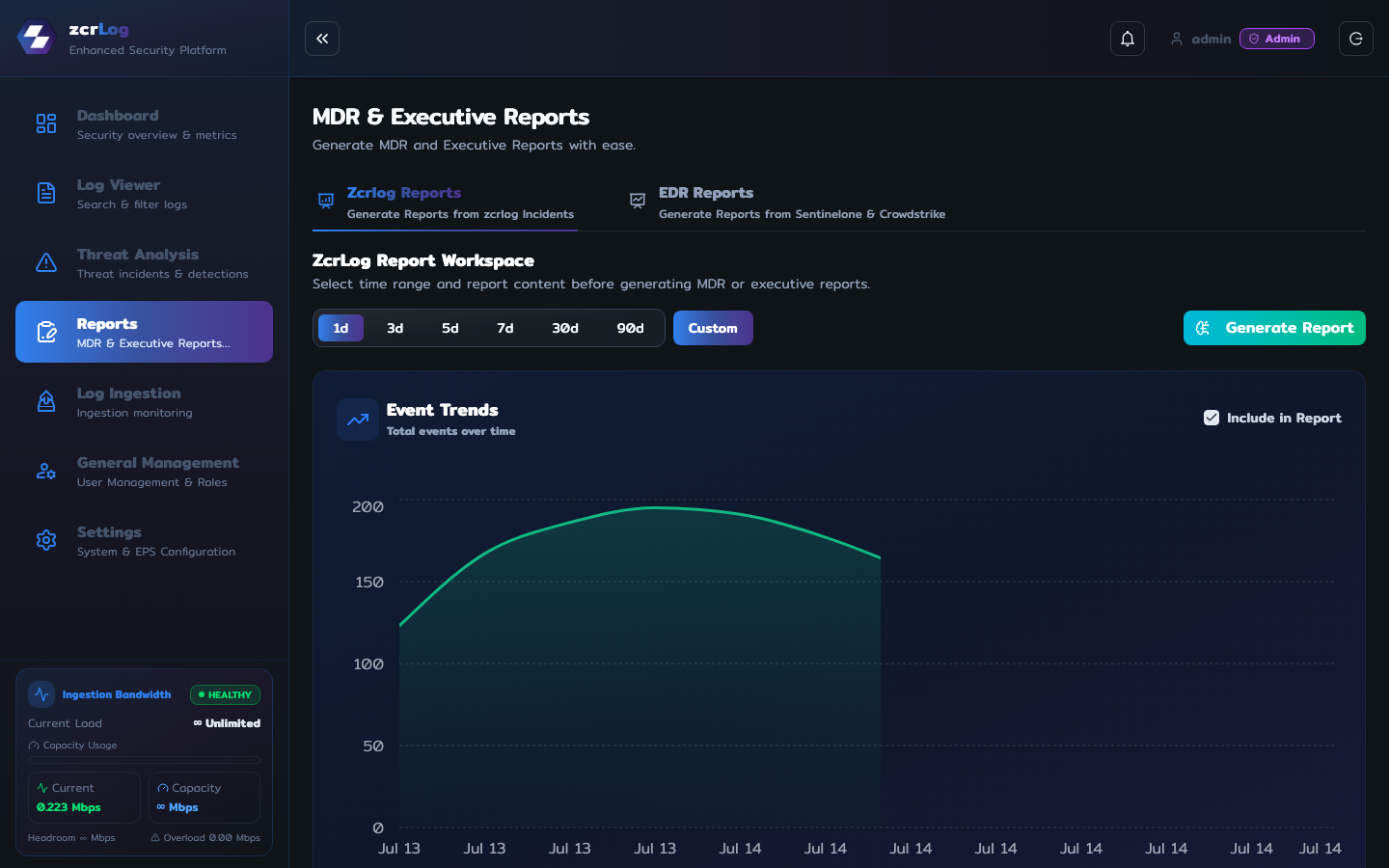Click the admin user profile icon
The image size is (1389, 868).
click(1177, 39)
